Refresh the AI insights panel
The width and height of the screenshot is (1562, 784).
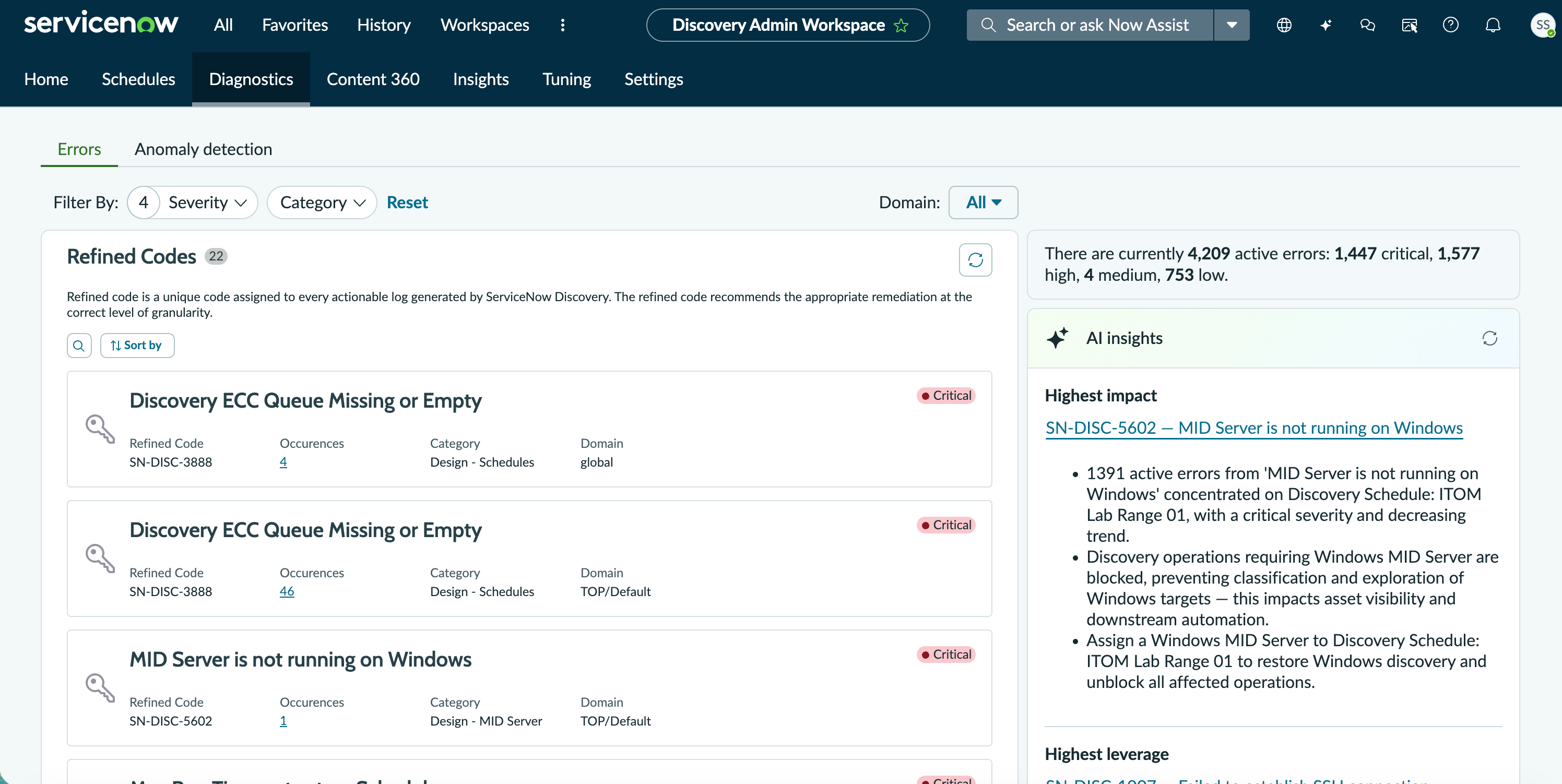pos(1490,338)
